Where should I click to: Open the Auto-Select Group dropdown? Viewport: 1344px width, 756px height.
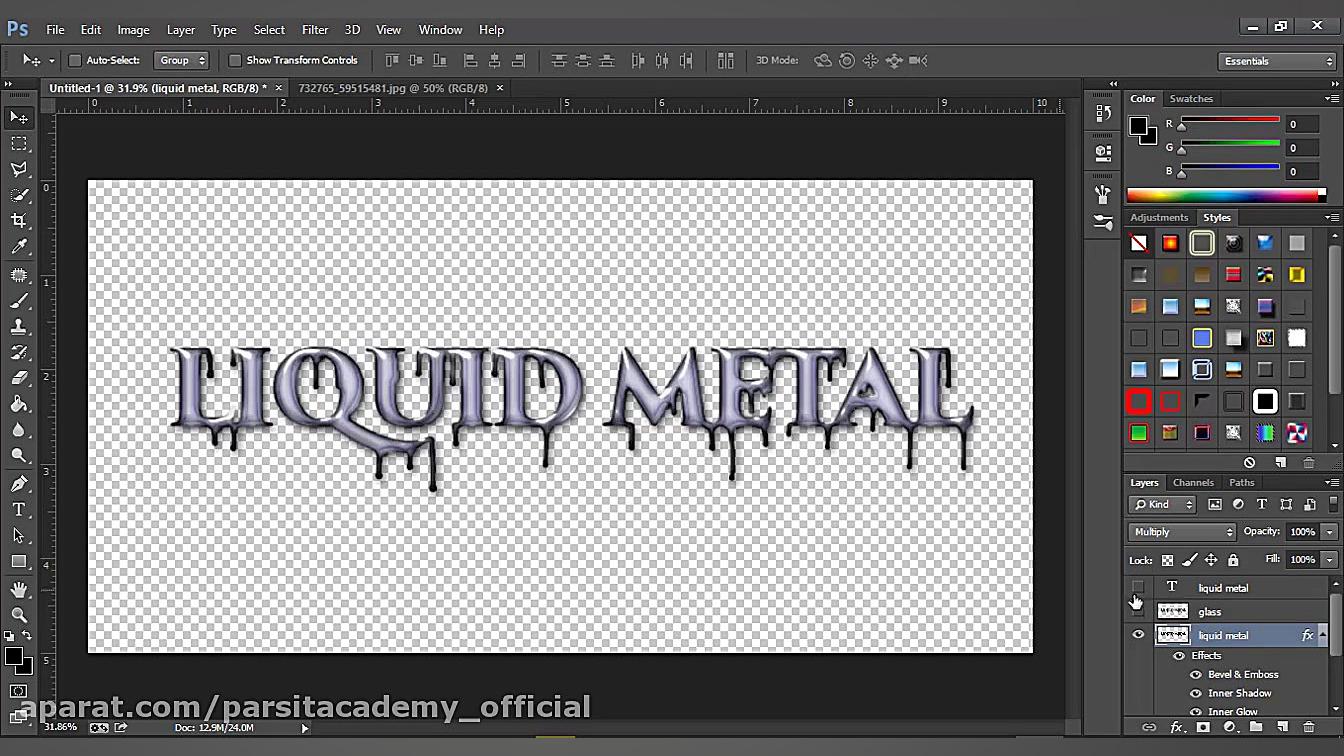[x=181, y=60]
